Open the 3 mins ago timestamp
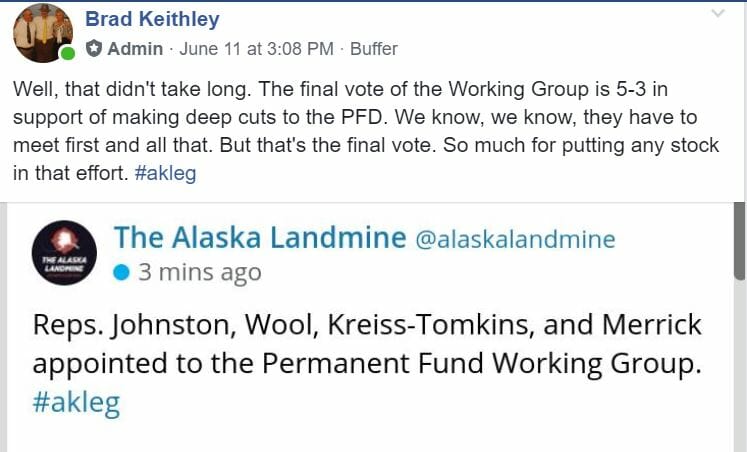Viewport: 747px width, 452px height. [x=200, y=272]
